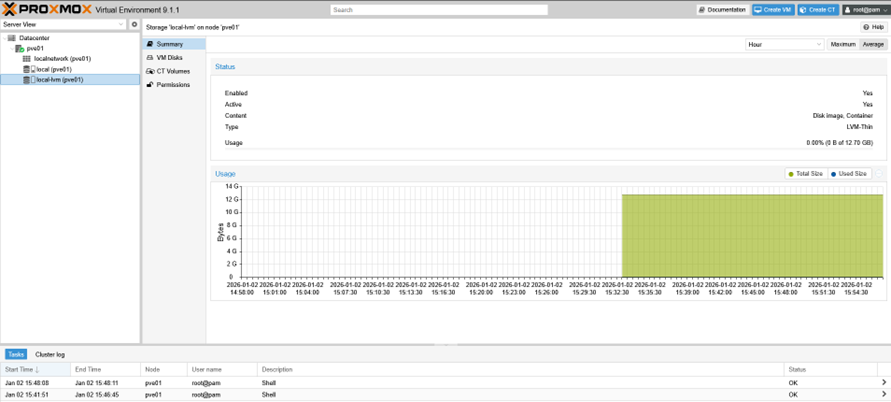Screen dimensions: 891x402
Task: Expand the first Shell task row arrow
Action: pyautogui.click(x=884, y=383)
